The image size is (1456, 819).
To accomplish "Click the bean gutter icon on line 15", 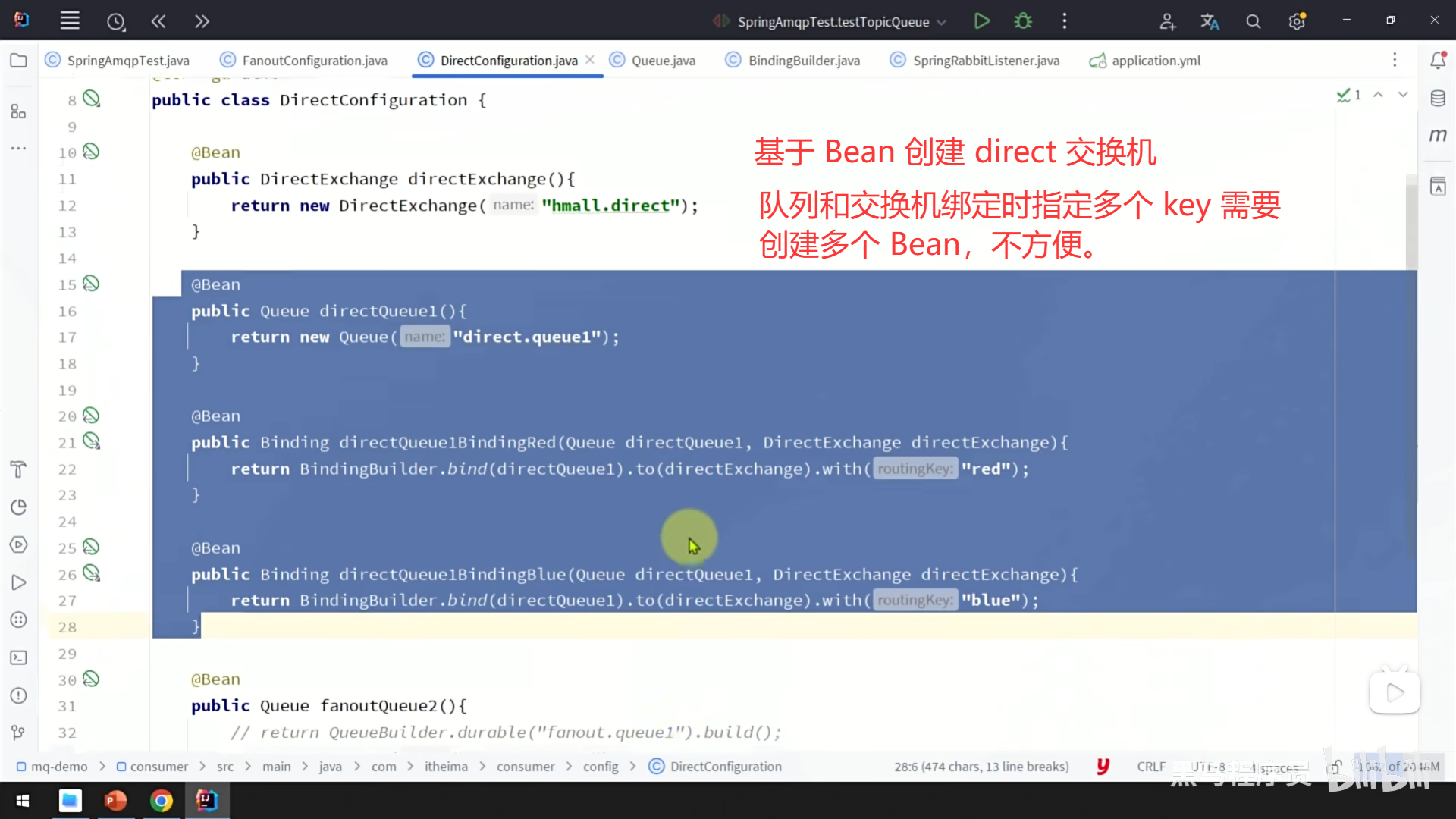I will (91, 284).
